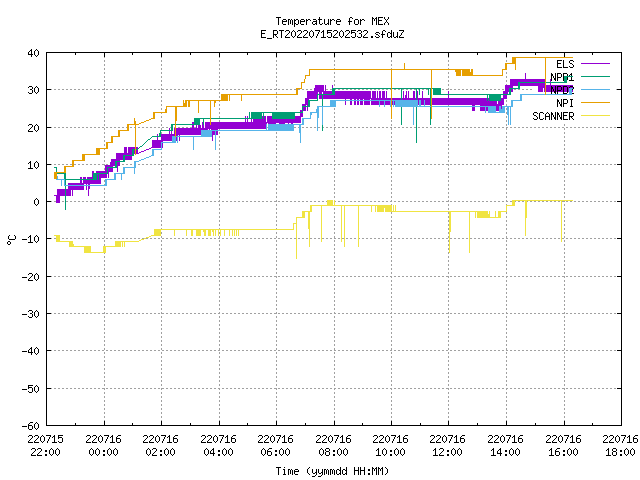The height and width of the screenshot is (480, 640).
Task: Click the y-axis tick label -50
Action: click(31, 389)
